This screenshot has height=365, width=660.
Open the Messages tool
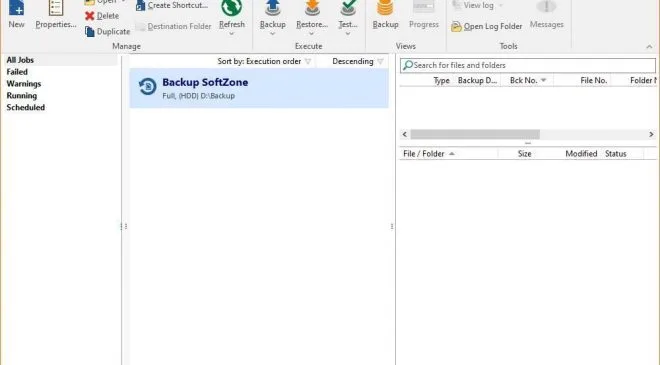click(x=546, y=14)
